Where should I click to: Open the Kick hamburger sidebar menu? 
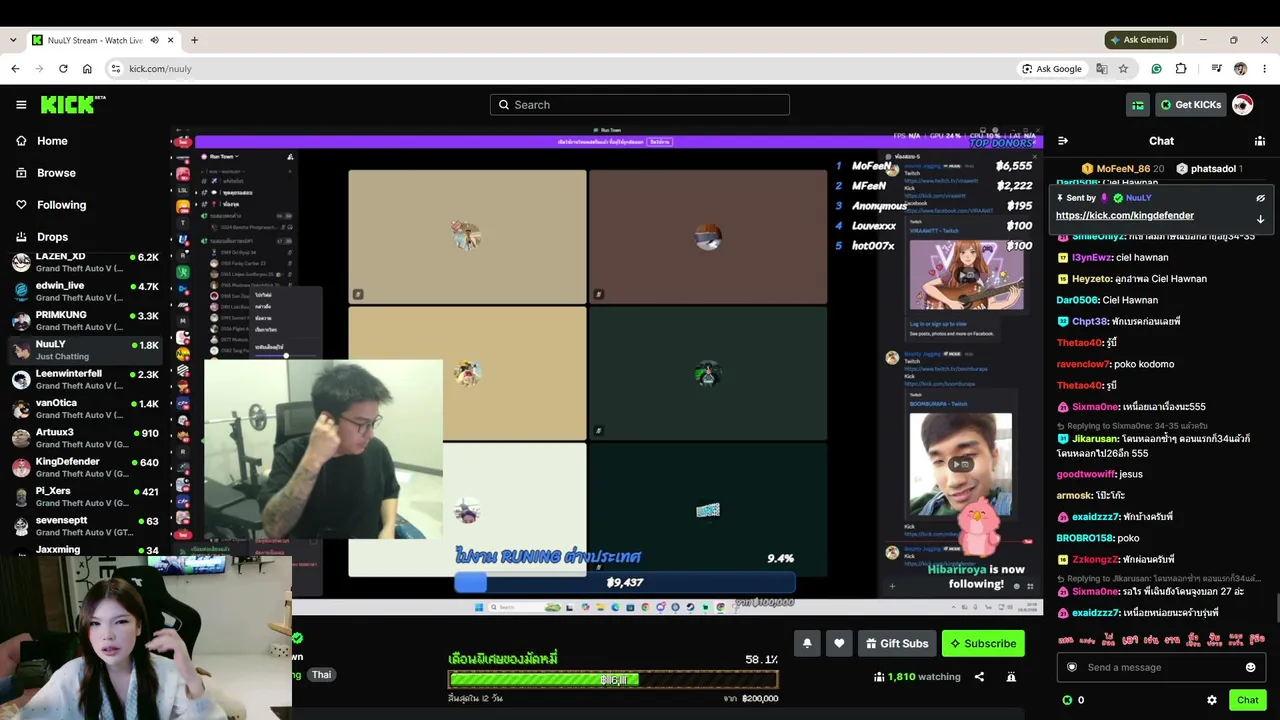click(21, 105)
